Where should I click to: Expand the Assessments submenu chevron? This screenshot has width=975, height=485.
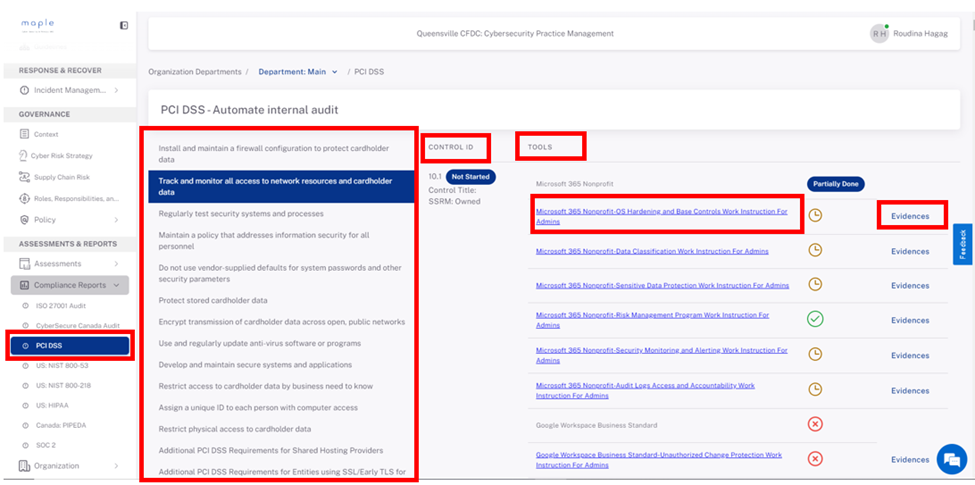pyautogui.click(x=116, y=264)
